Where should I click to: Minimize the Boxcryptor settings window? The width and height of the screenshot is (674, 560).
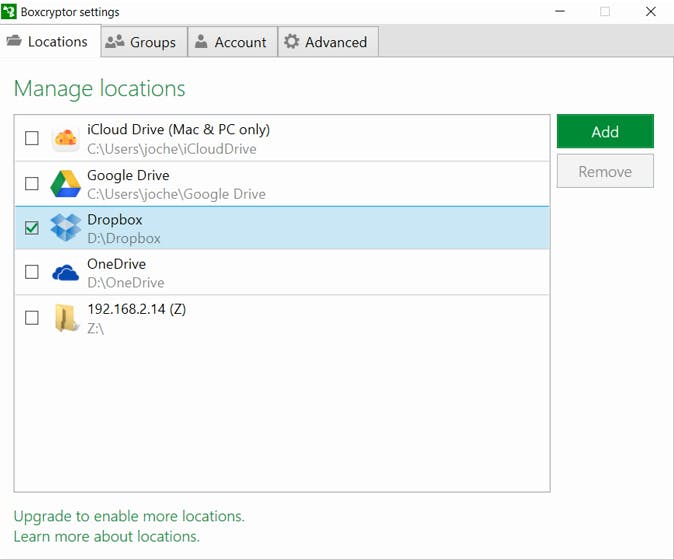(x=558, y=12)
